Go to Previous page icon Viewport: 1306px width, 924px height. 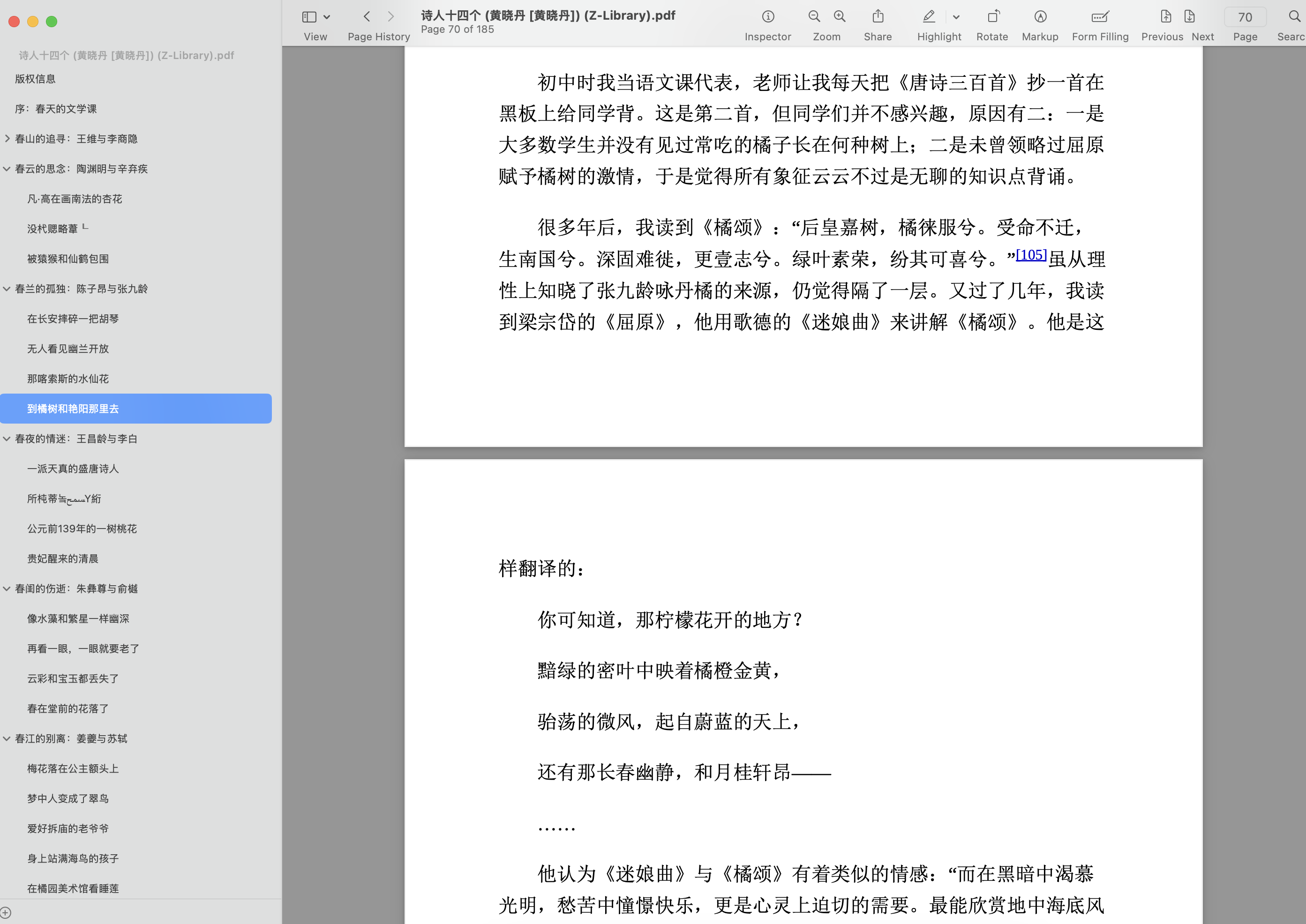click(x=1165, y=17)
